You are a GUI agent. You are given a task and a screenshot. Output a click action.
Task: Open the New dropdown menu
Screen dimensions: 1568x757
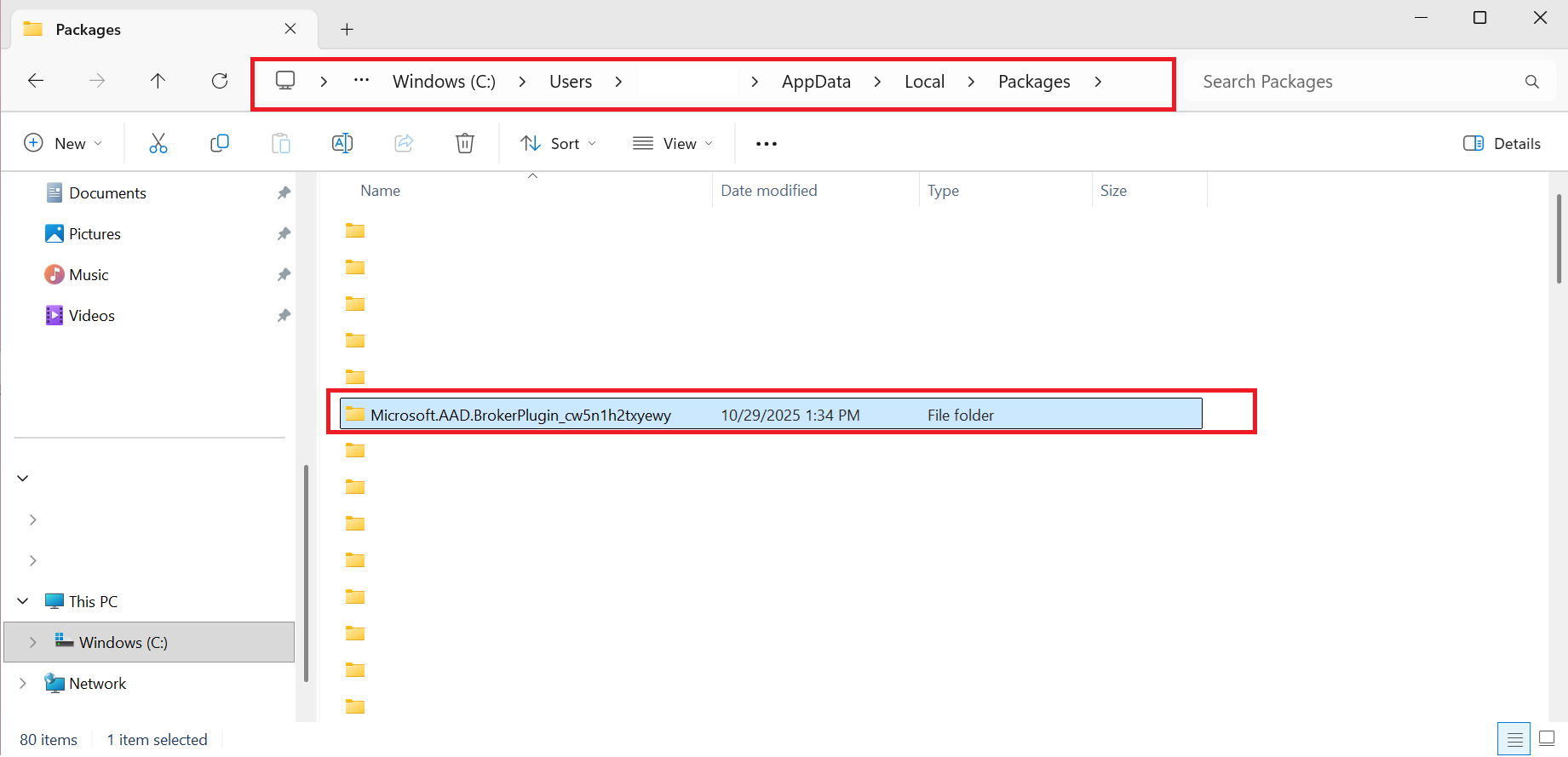tap(64, 143)
